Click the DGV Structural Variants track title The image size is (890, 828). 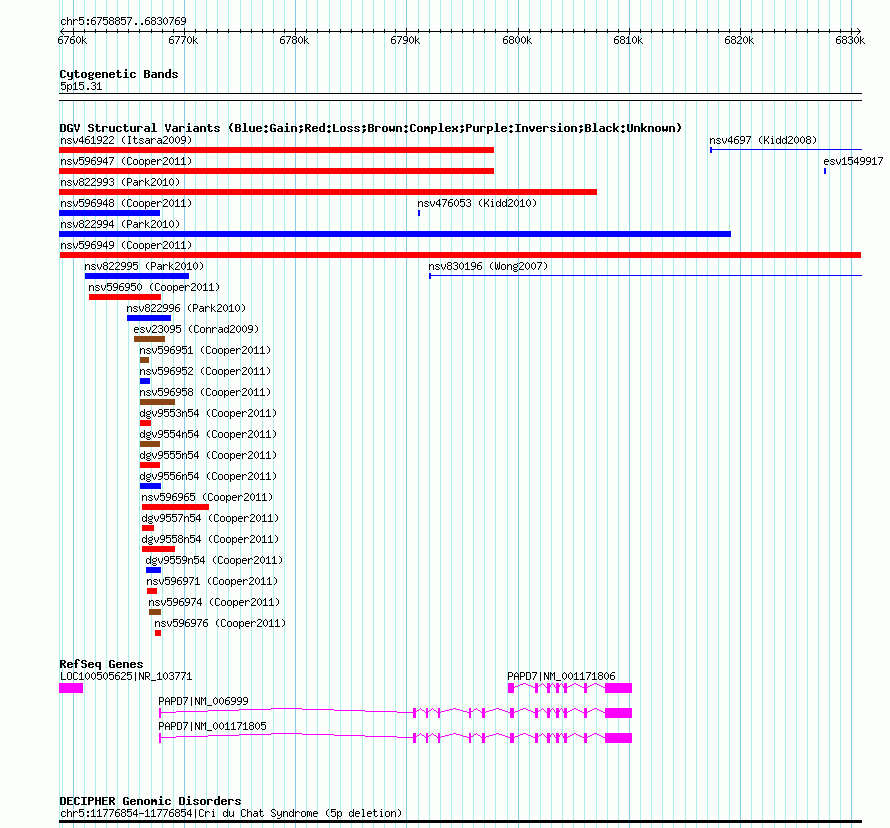click(371, 128)
